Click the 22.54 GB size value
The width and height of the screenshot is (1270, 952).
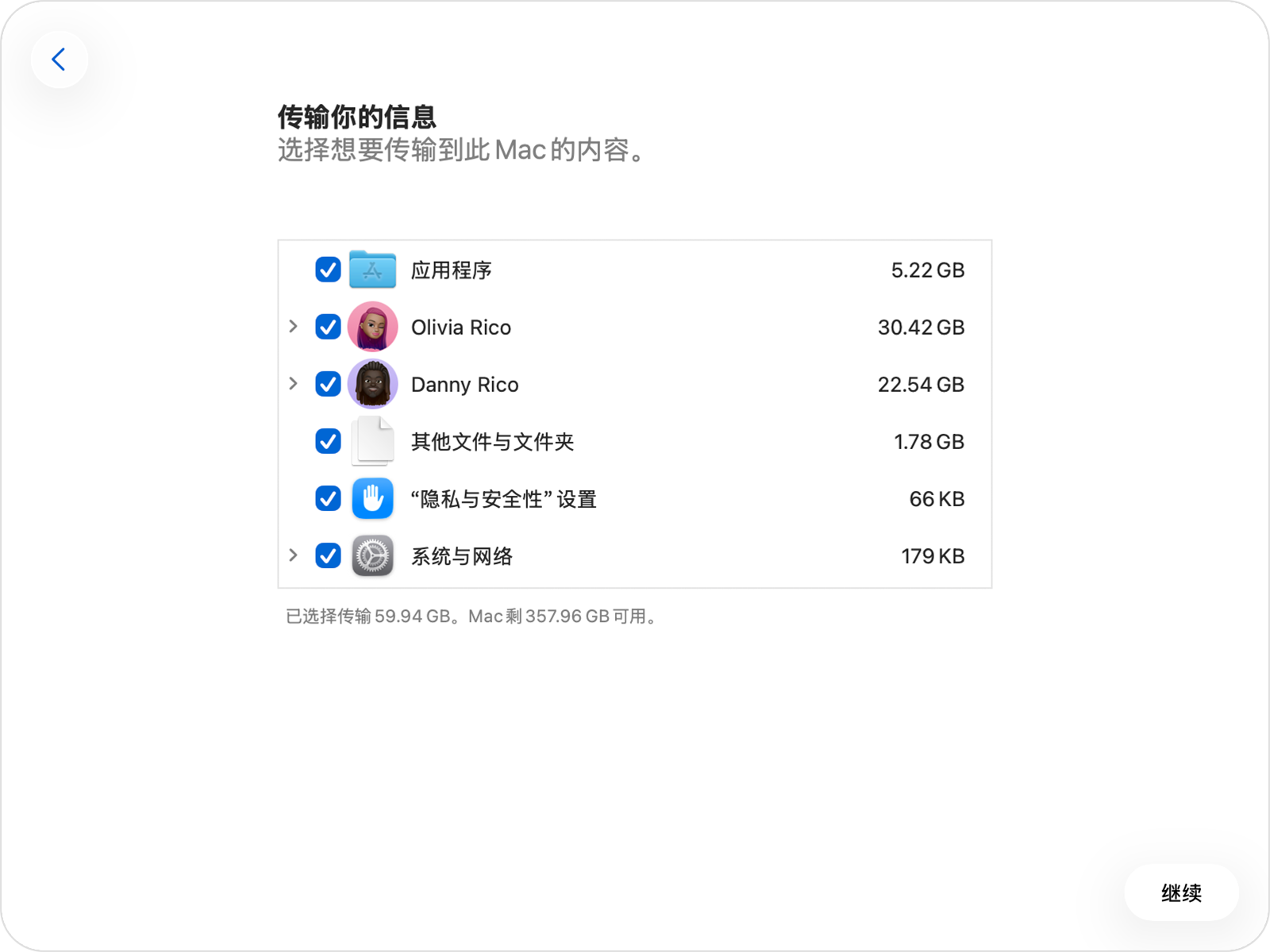pos(921,385)
